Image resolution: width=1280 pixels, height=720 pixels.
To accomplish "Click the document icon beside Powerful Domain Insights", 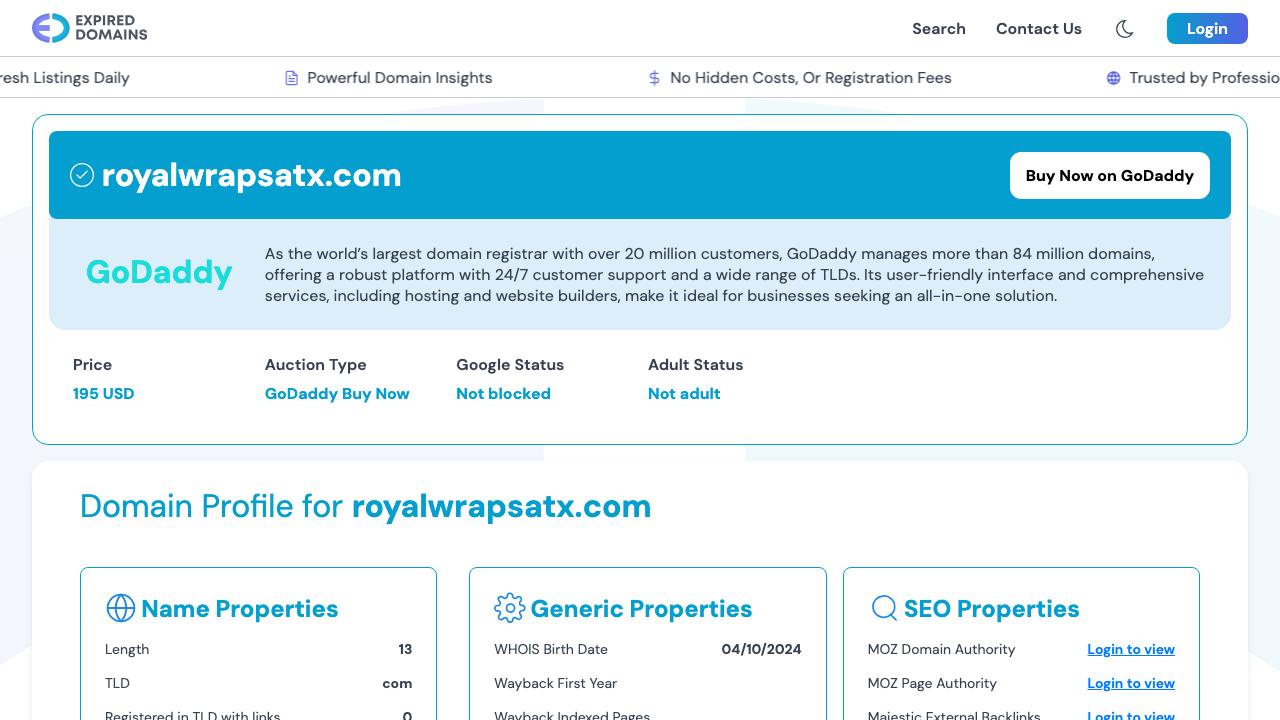I will point(292,78).
